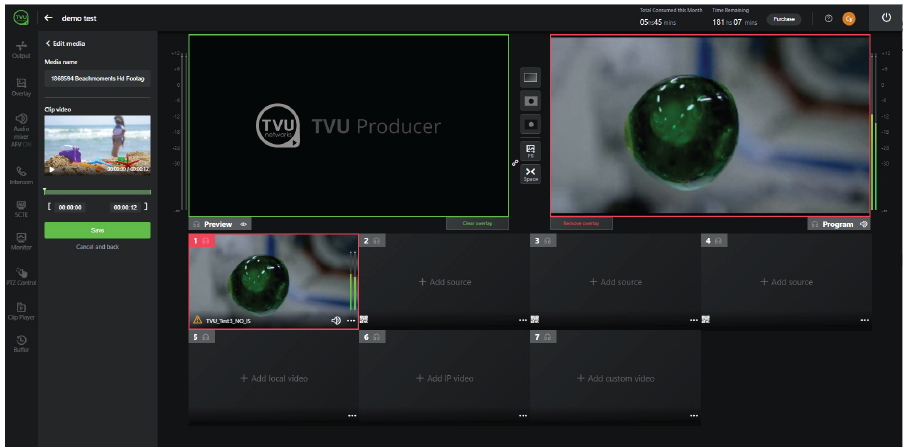This screenshot has width=904, height=448.
Task: Select the large picture-in-picture transition icon
Action: click(x=530, y=101)
